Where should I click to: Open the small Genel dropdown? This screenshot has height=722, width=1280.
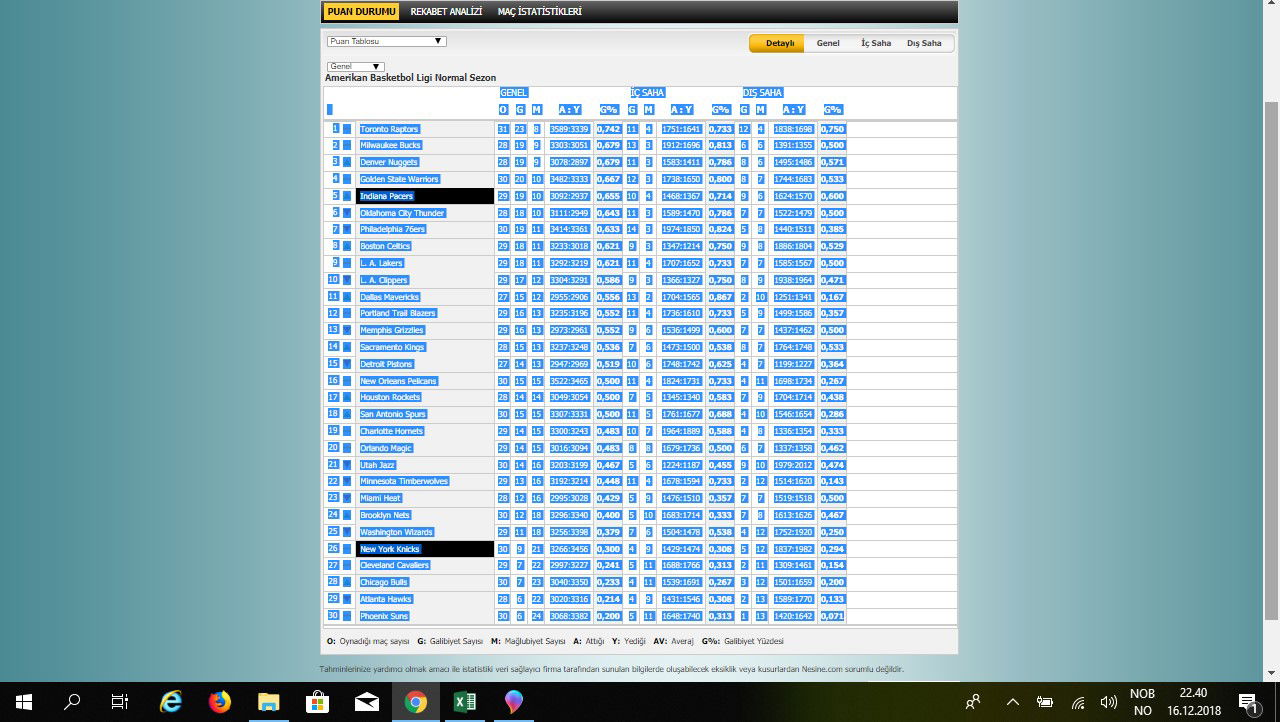[356, 66]
